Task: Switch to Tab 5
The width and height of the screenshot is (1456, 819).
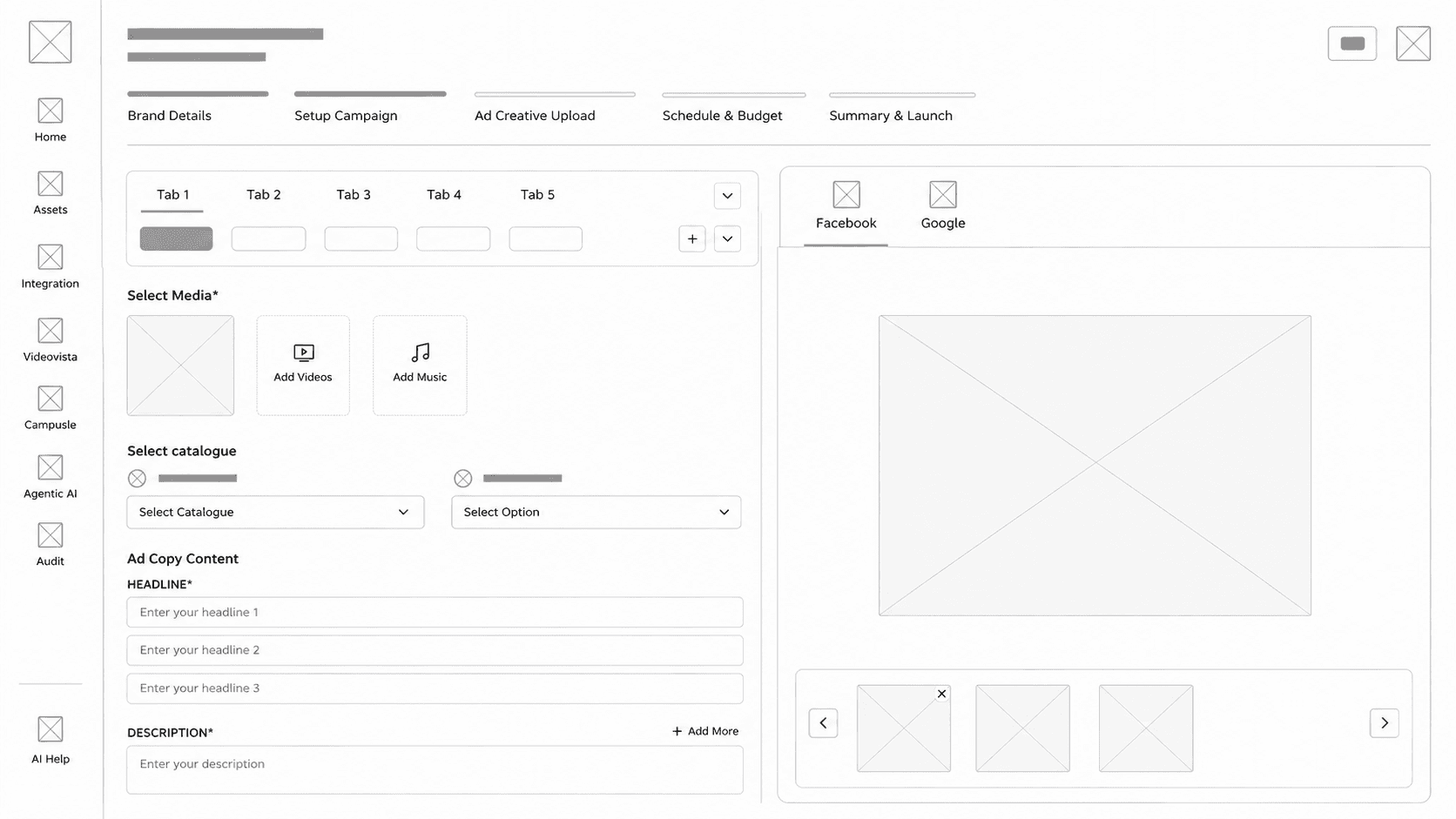Action: pyautogui.click(x=537, y=195)
